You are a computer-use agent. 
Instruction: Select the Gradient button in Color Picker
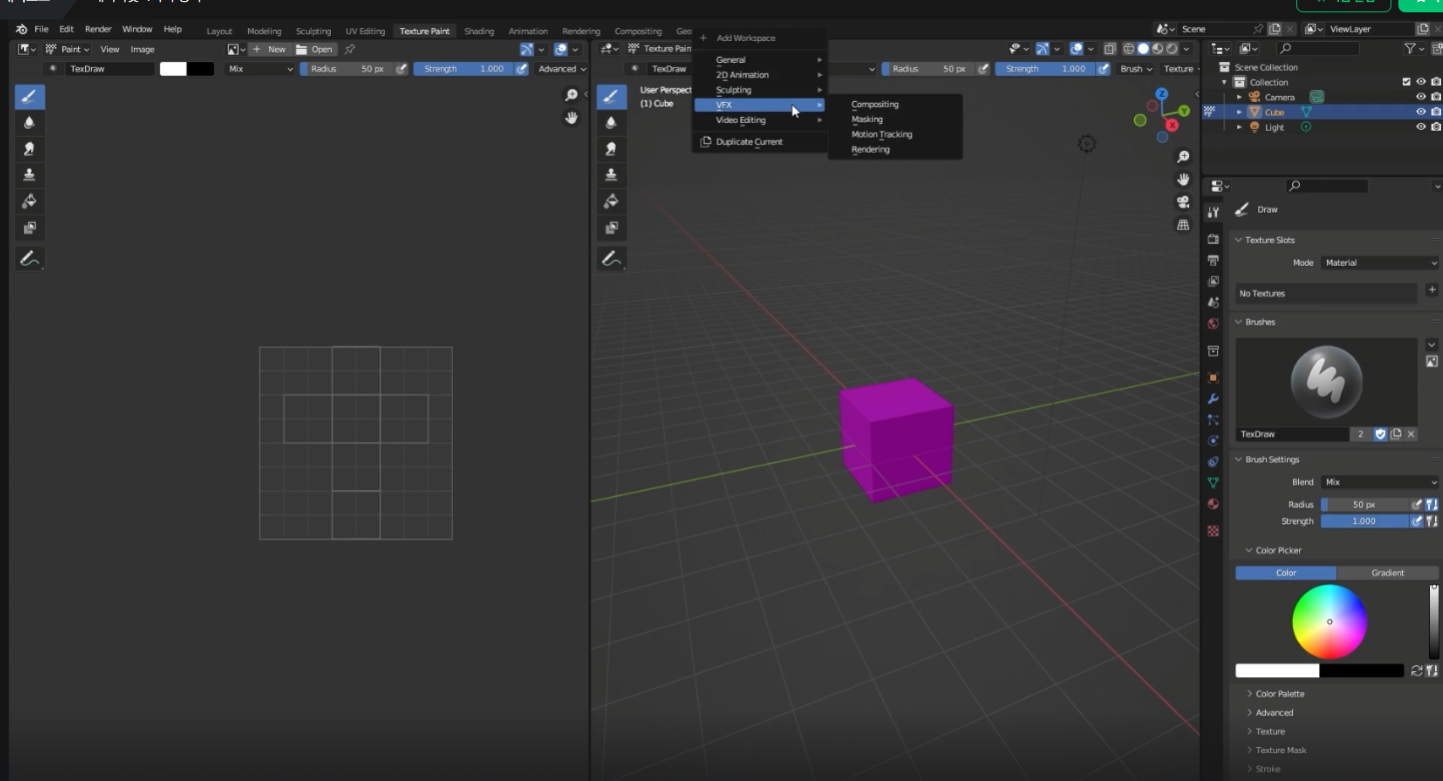1388,573
